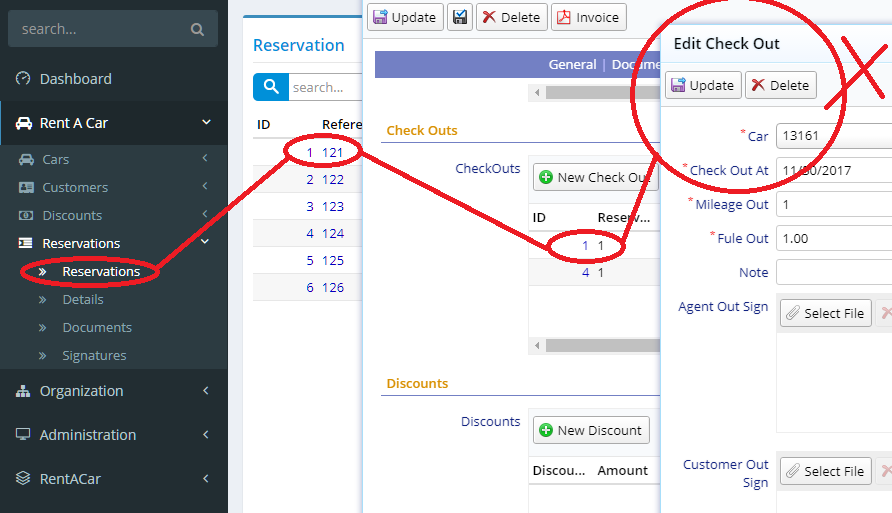Open reservation reference 123

click(333, 206)
